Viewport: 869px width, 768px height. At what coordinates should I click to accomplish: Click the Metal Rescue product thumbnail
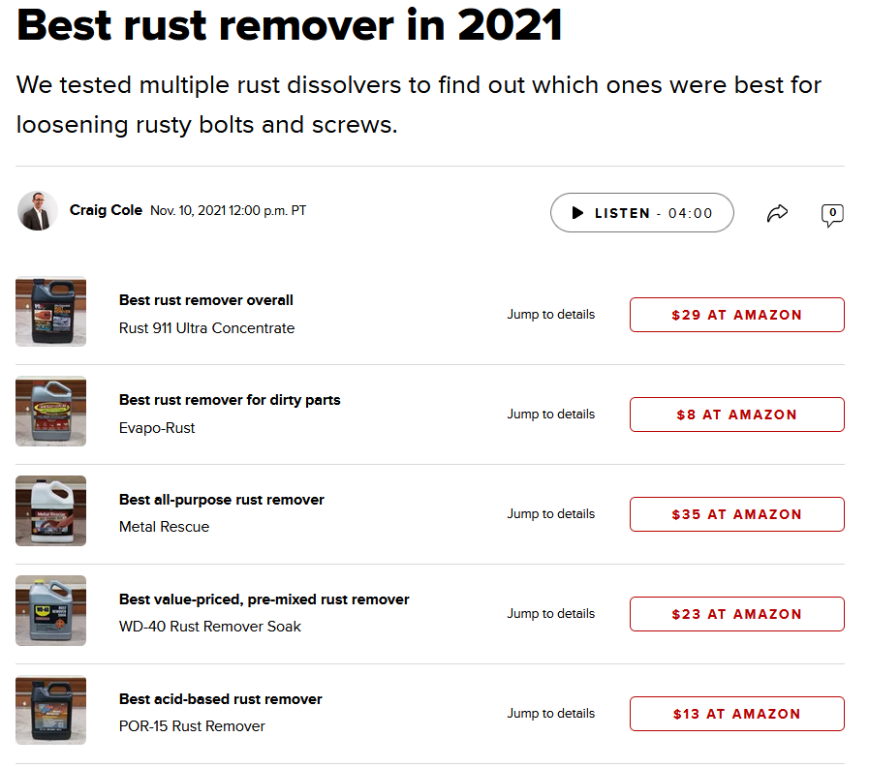[x=51, y=512]
